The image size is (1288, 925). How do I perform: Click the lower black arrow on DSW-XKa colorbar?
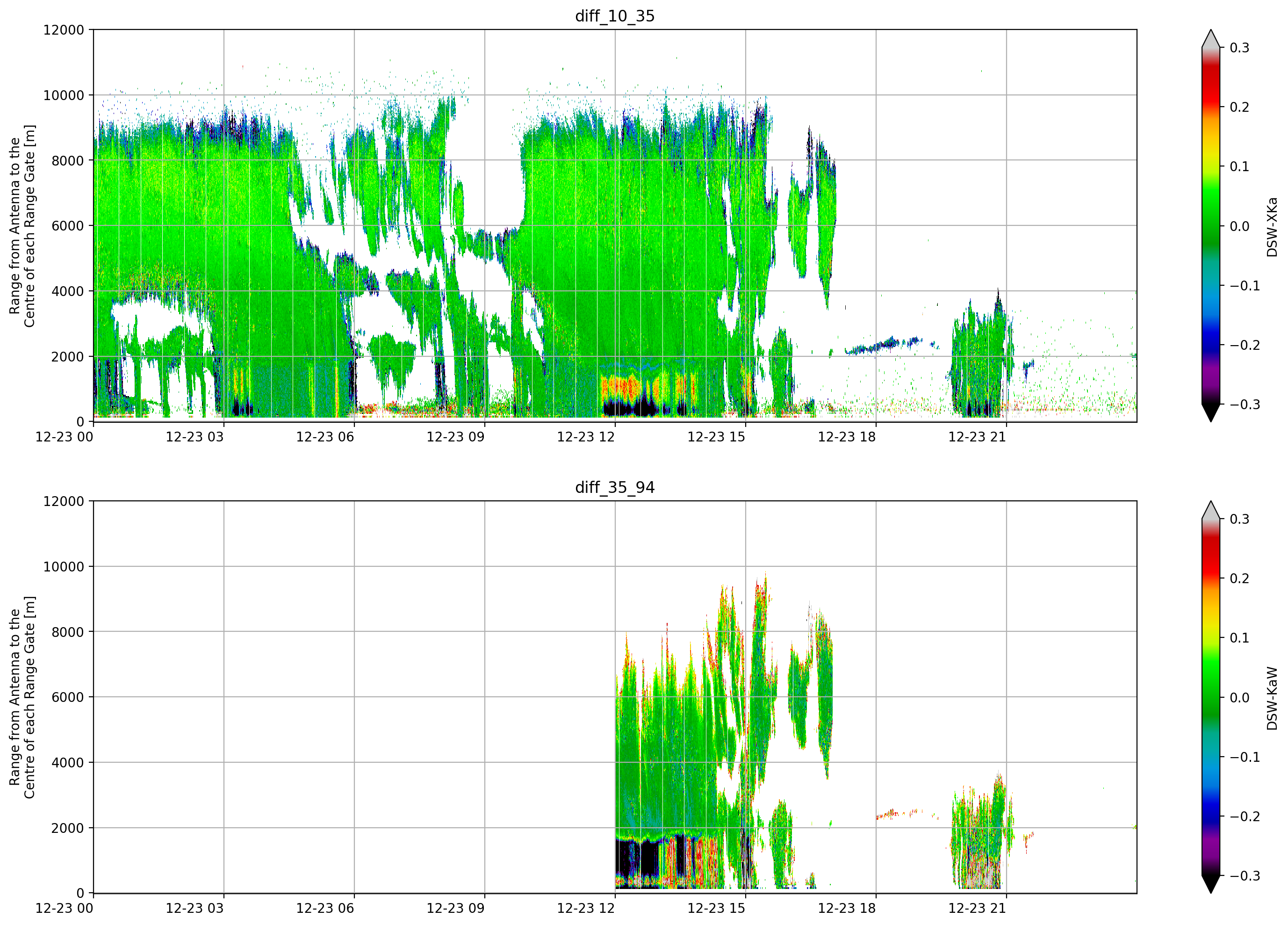pos(1211,412)
